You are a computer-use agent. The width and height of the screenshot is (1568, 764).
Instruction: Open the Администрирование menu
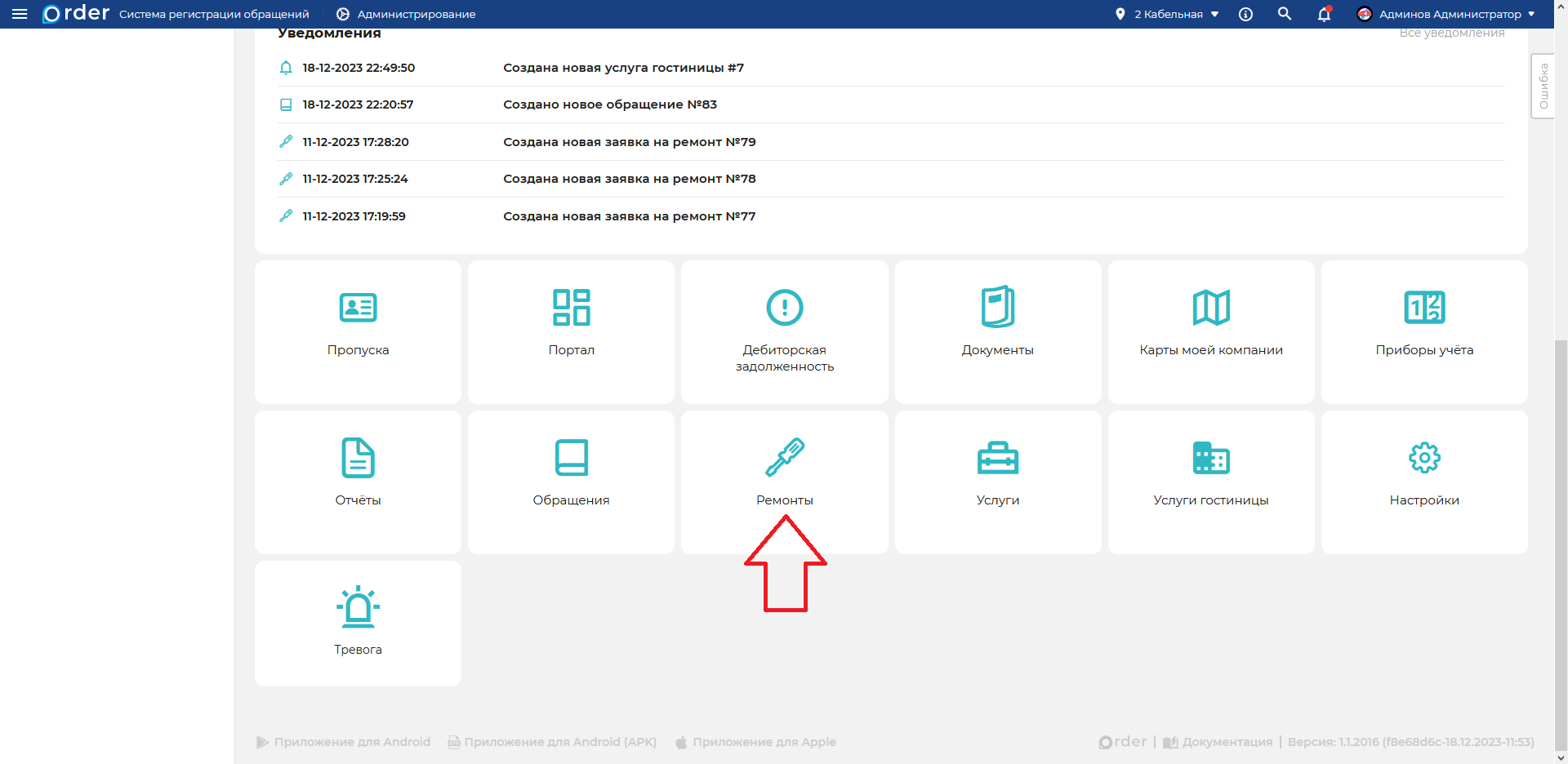pyautogui.click(x=406, y=14)
